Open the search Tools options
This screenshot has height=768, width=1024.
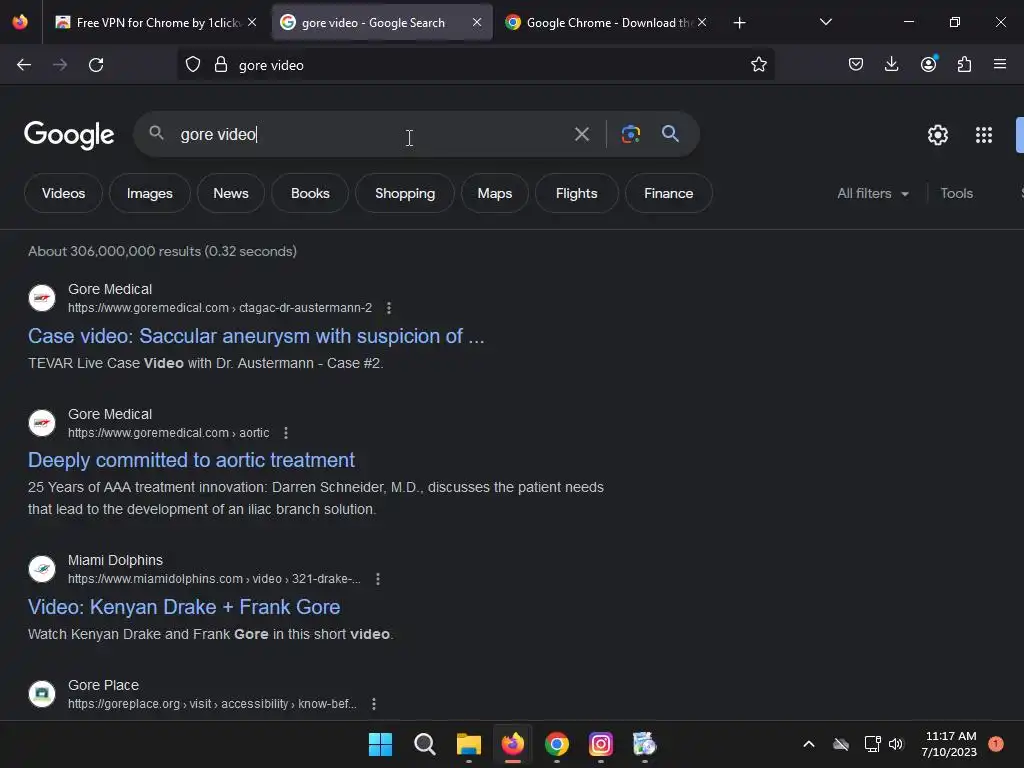[956, 194]
